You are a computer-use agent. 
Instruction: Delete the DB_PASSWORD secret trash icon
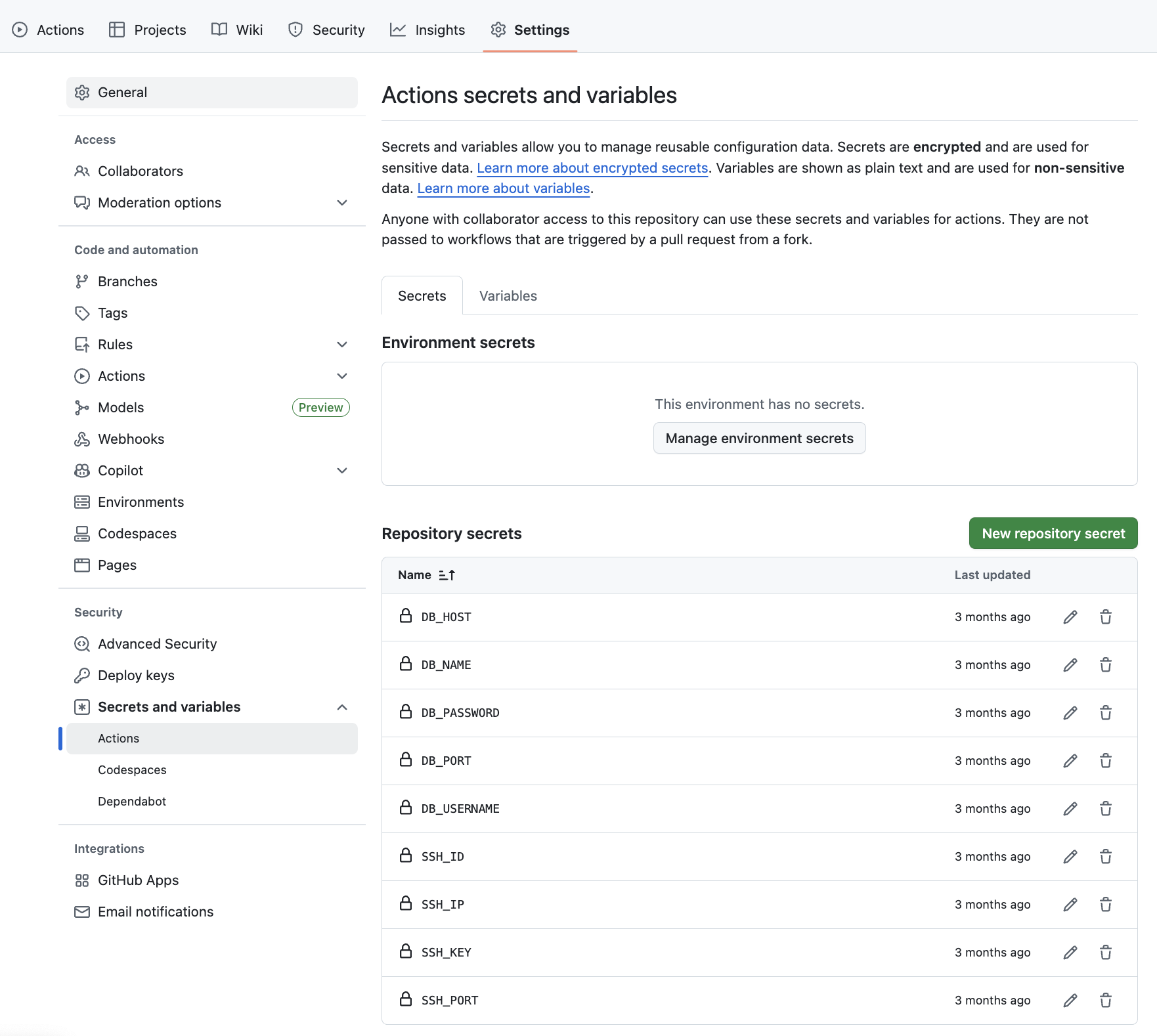tap(1106, 713)
